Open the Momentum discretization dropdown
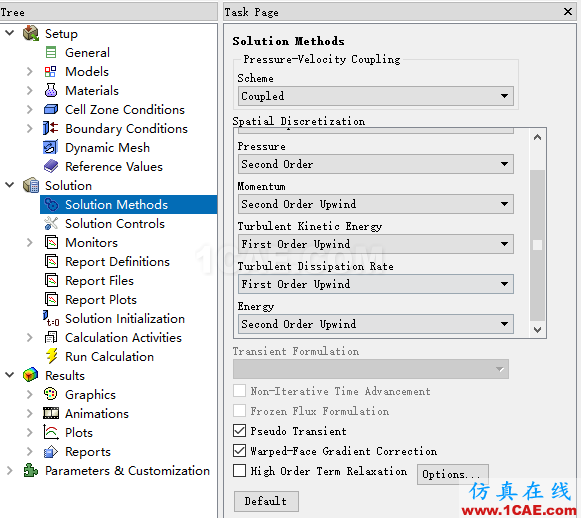Image resolution: width=581 pixels, height=518 pixels. coord(375,204)
